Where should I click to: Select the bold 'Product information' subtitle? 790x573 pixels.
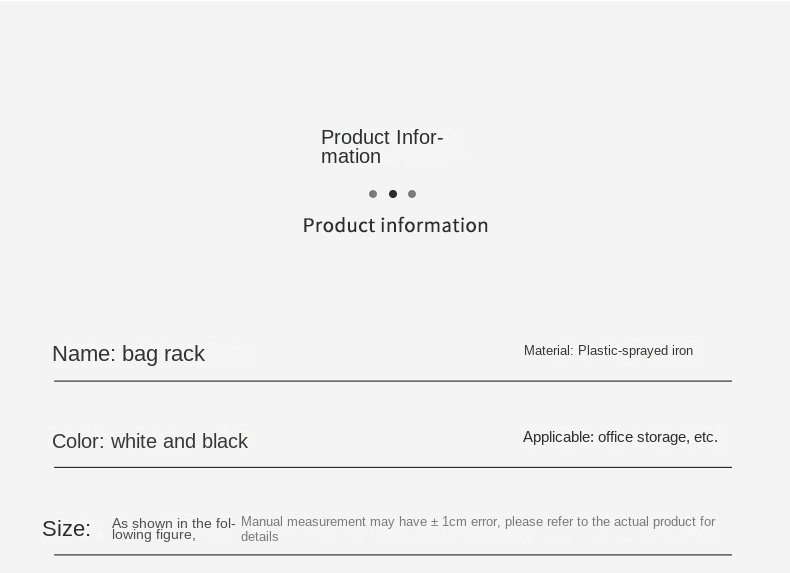coord(396,225)
